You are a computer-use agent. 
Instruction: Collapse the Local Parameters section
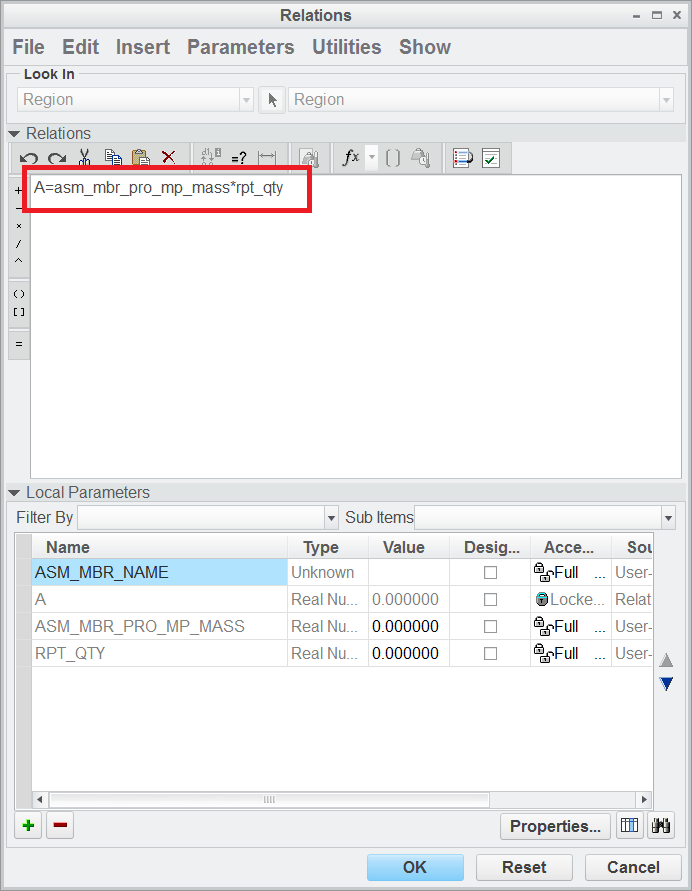click(x=14, y=493)
